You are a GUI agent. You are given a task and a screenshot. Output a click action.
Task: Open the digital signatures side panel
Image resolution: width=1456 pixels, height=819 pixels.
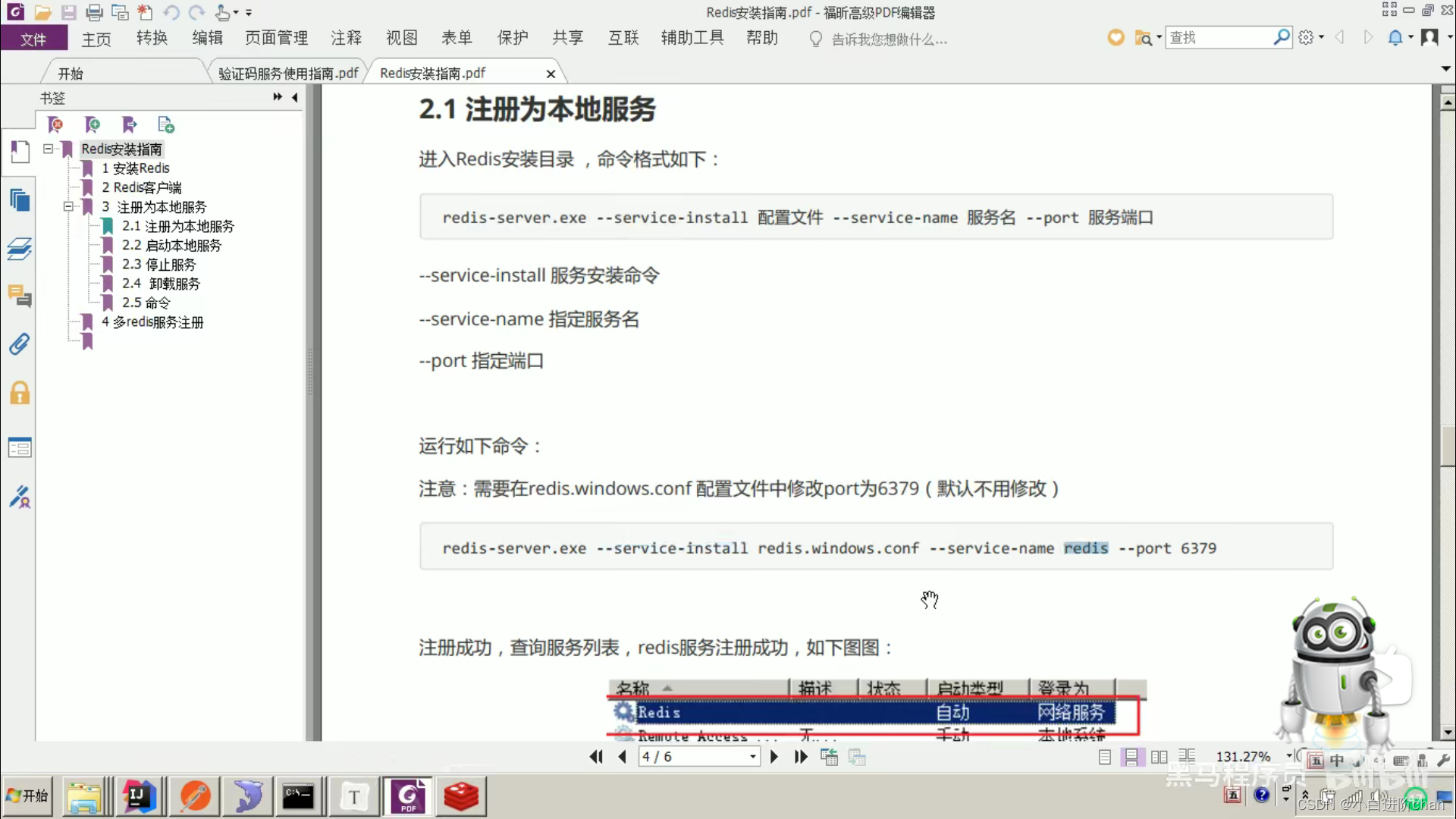(20, 497)
